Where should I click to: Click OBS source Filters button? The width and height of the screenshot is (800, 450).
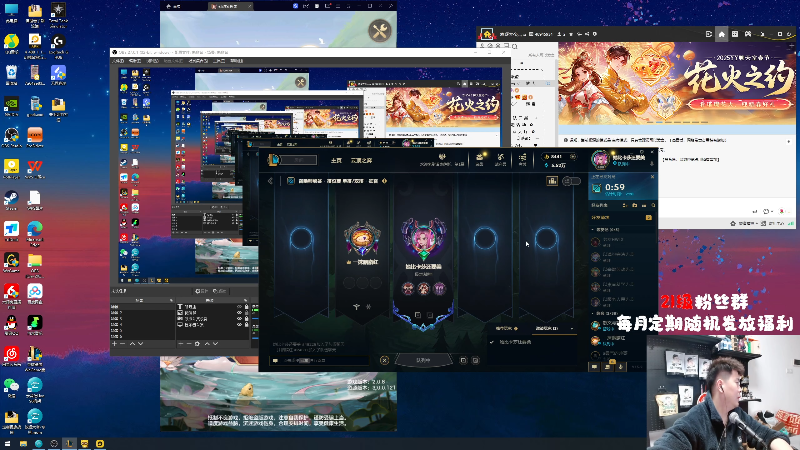[220, 291]
